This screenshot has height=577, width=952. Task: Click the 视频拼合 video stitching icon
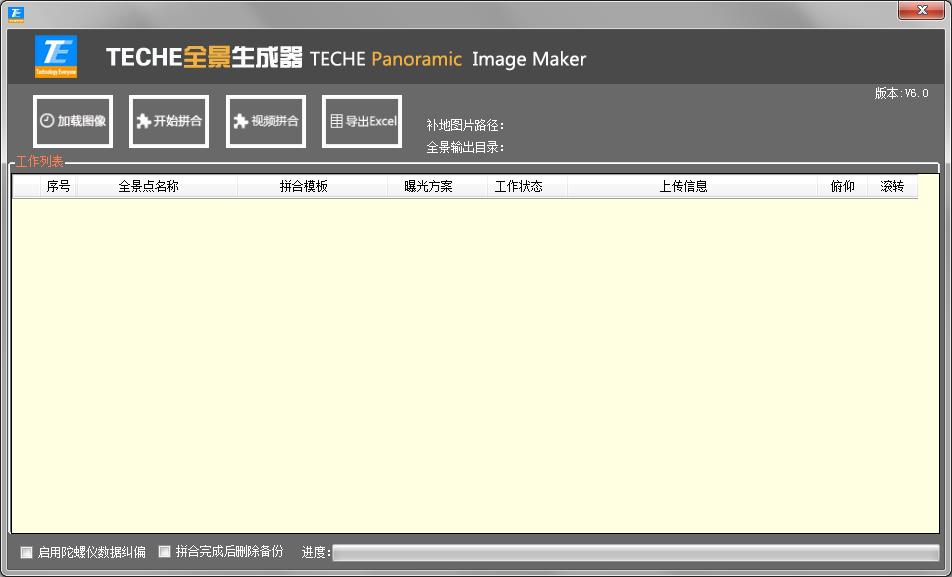click(x=240, y=120)
